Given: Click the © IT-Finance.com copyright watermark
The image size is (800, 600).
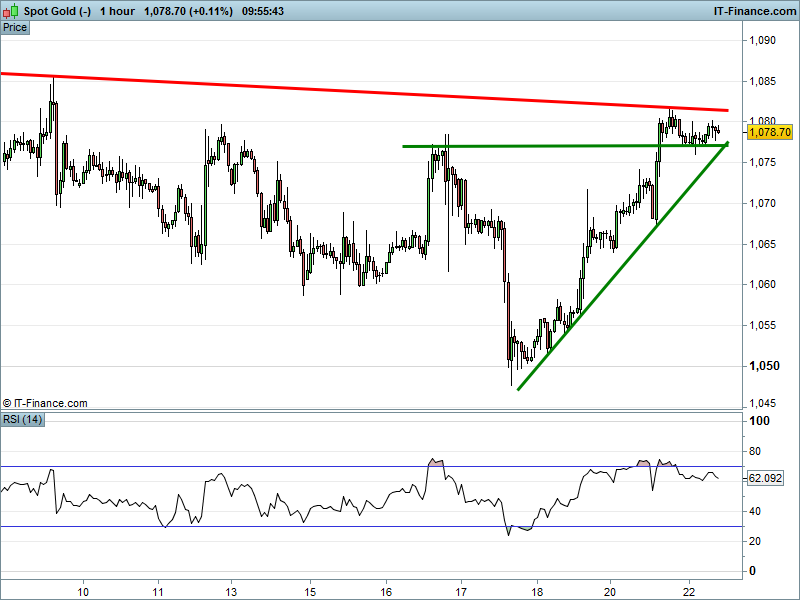Looking at the screenshot, I should pos(45,403).
